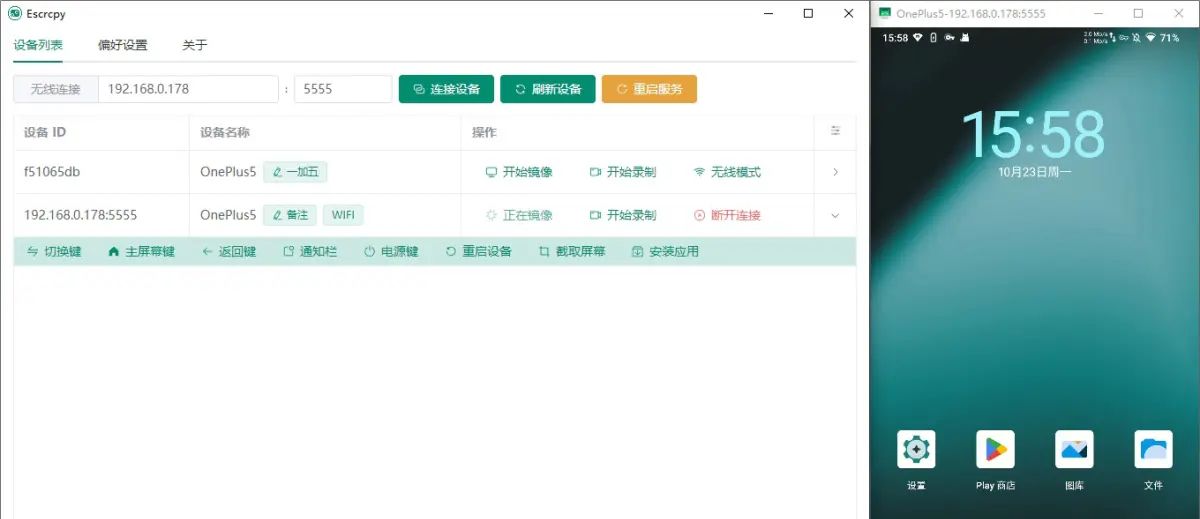This screenshot has width=1200, height=519.
Task: Click the 刷新设备 button
Action: (548, 89)
